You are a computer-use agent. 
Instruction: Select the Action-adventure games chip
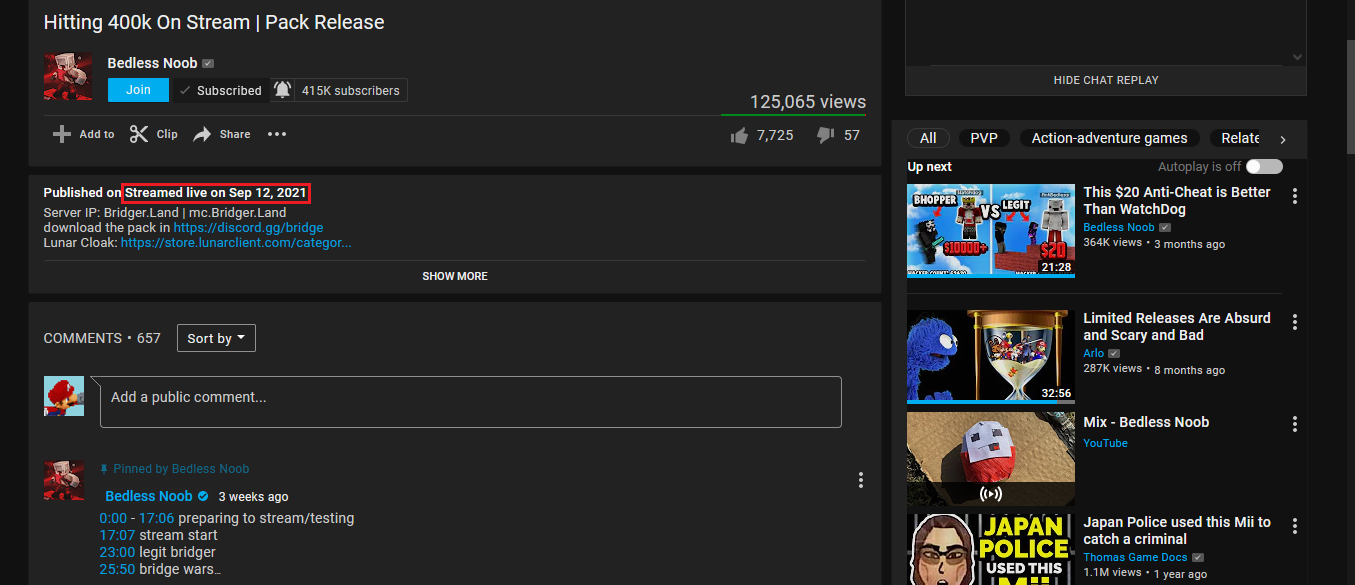pyautogui.click(x=1109, y=138)
